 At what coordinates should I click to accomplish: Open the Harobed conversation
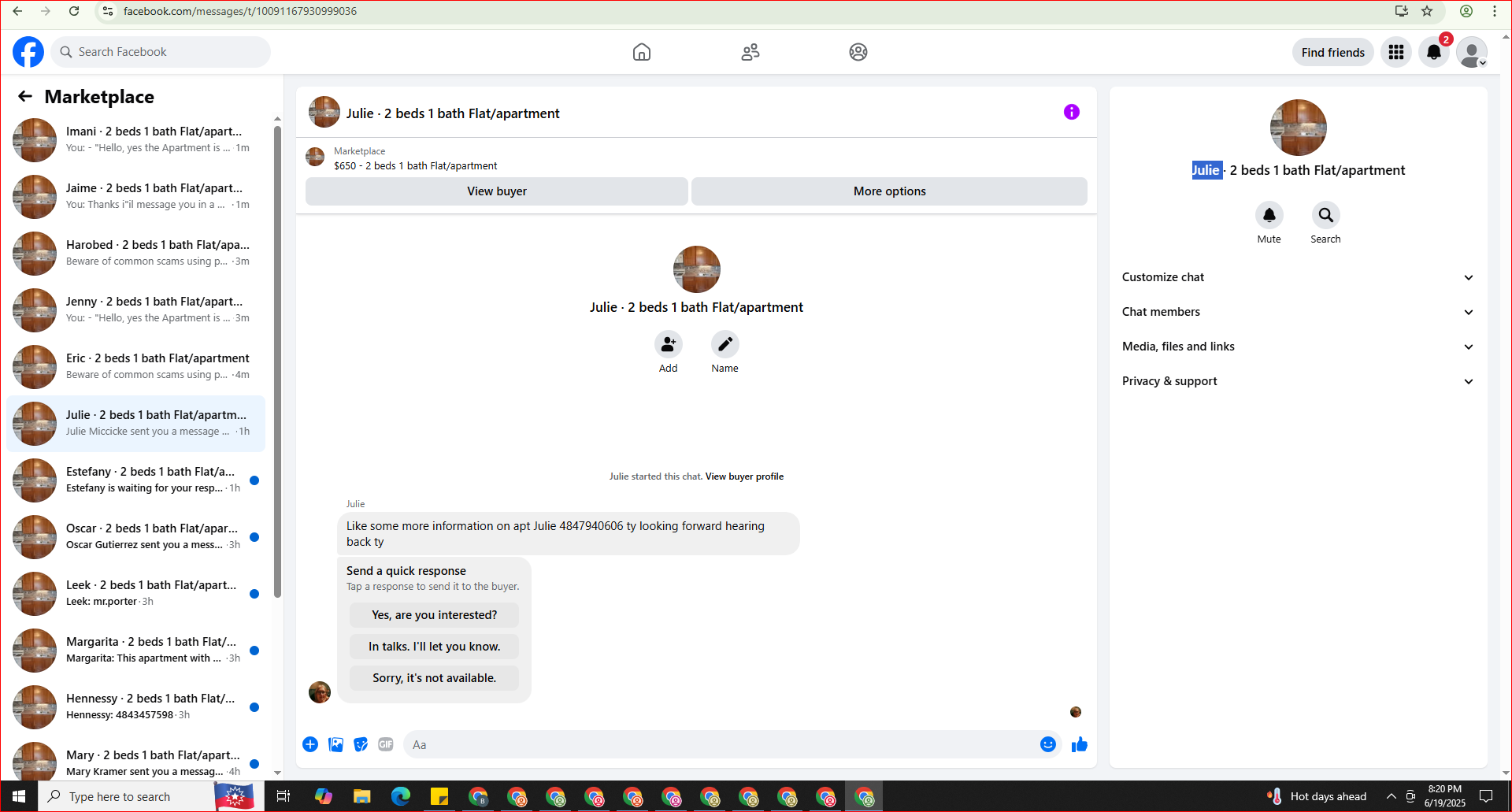click(135, 254)
